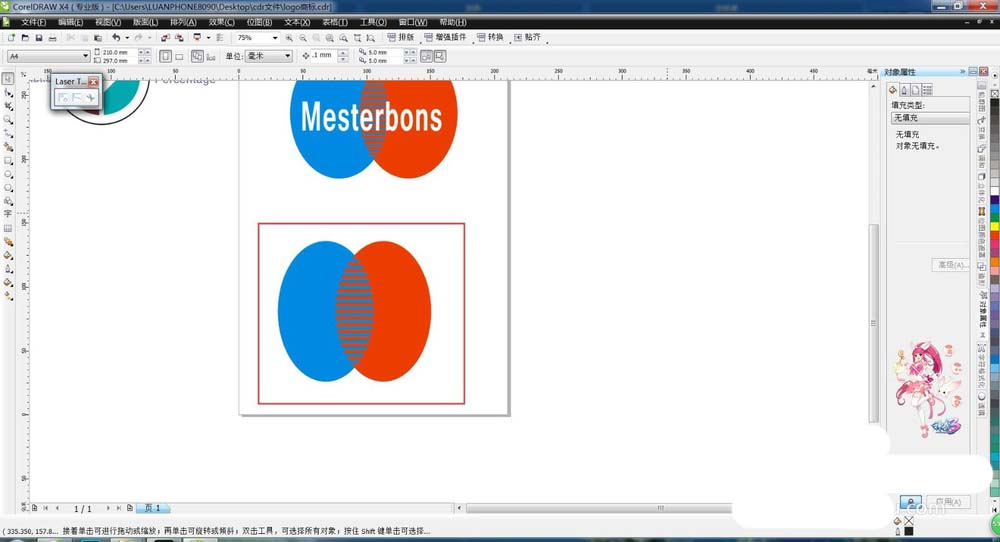This screenshot has height=542, width=1000.
Task: Open the 位图(B) menu
Action: point(259,22)
